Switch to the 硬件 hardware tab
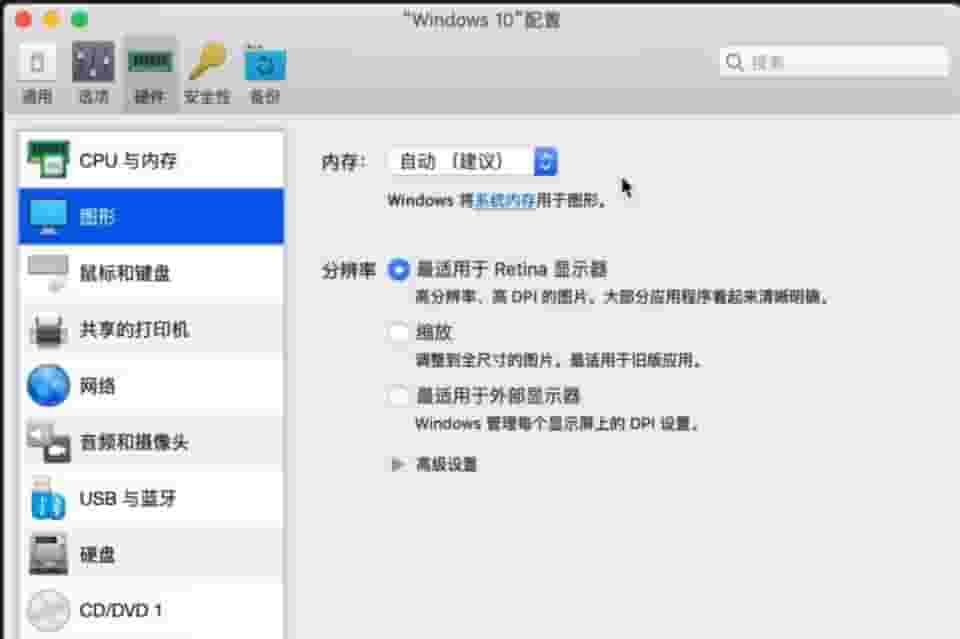 click(x=150, y=74)
